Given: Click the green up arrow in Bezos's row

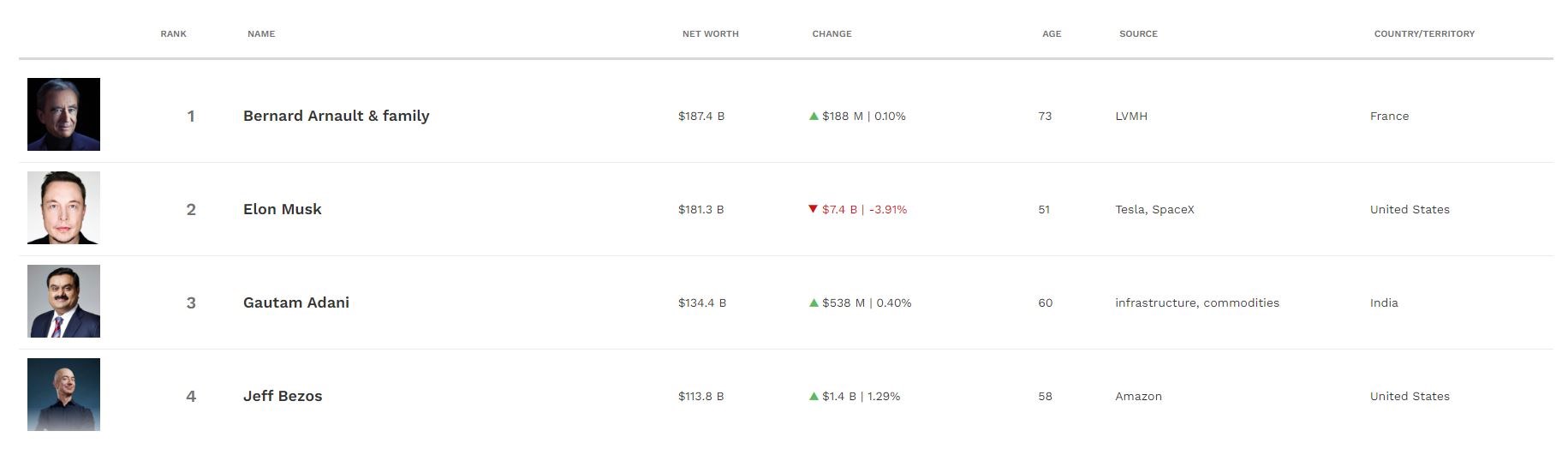Looking at the screenshot, I should pyautogui.click(x=814, y=396).
